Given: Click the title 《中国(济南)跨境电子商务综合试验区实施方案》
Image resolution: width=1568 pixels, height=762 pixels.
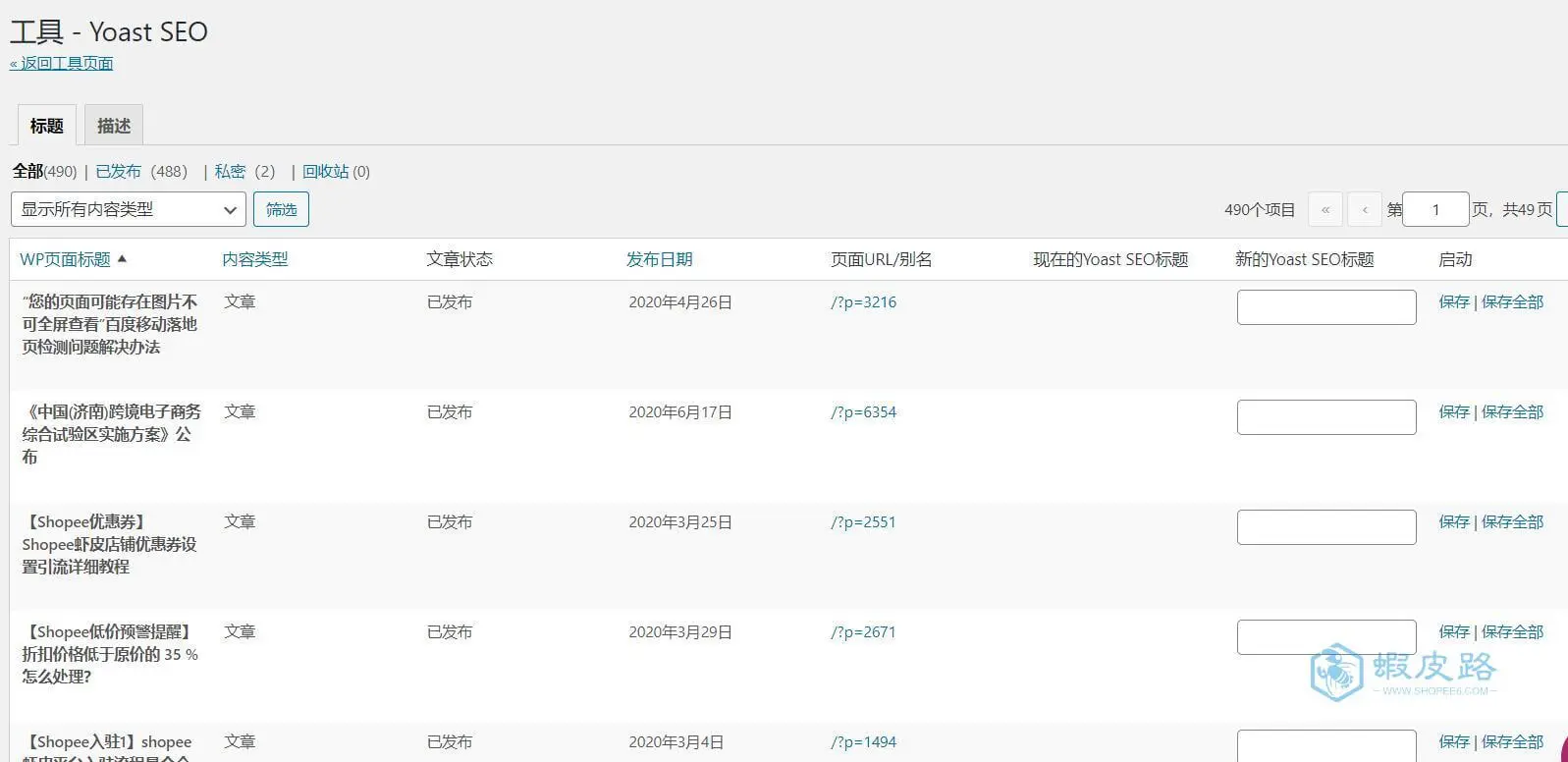Looking at the screenshot, I should pos(111,434).
